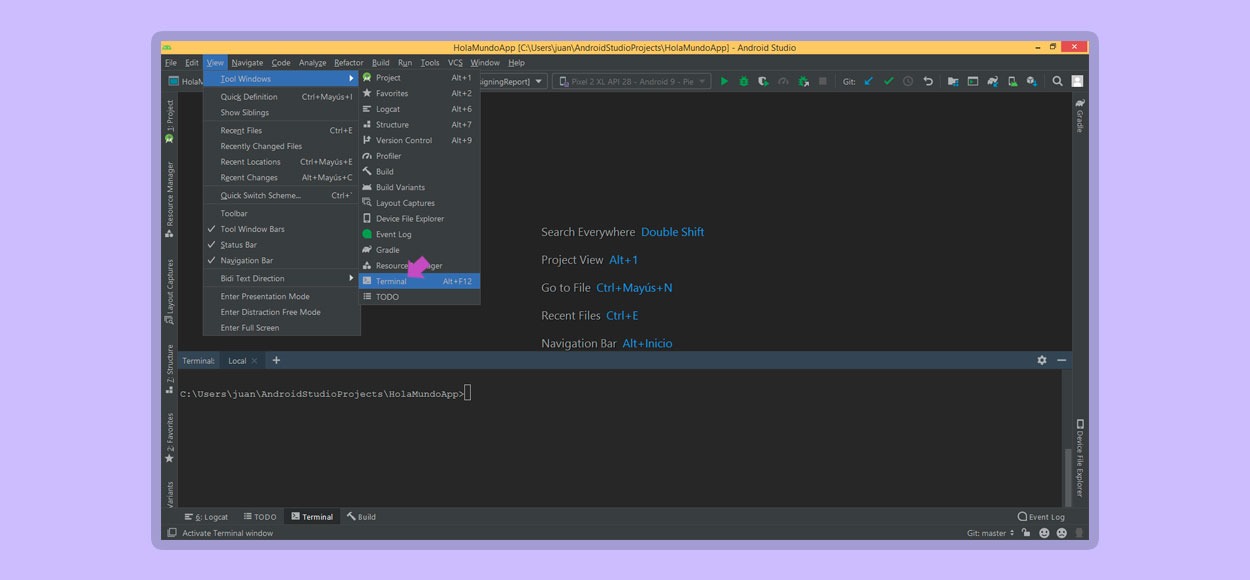Revert changes with the Git undo arrow

click(x=928, y=81)
